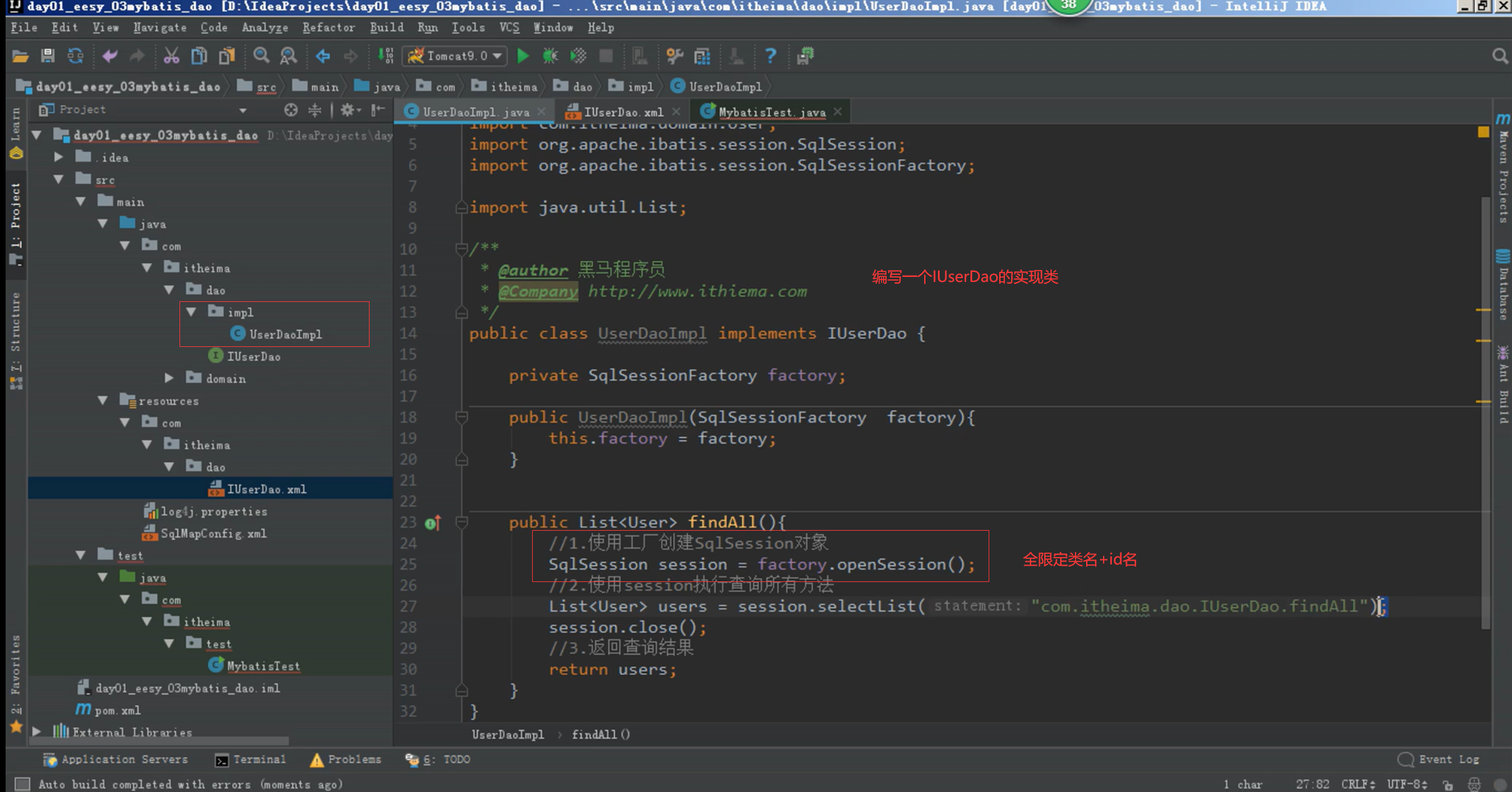The height and width of the screenshot is (792, 1512).
Task: Open the Tomcat9.0 run configurations dropdown
Action: (x=494, y=56)
